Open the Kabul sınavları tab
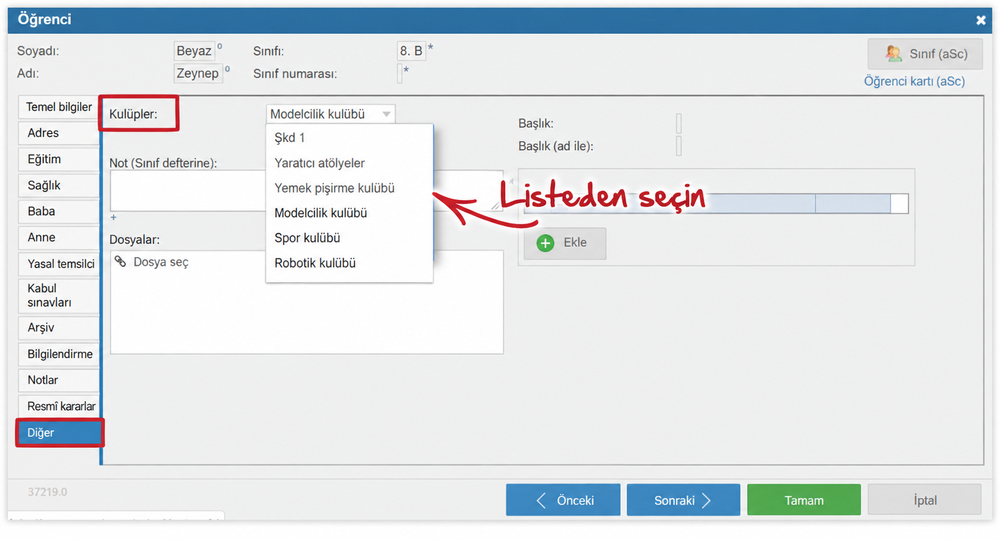The image size is (1000, 539). pos(59,295)
